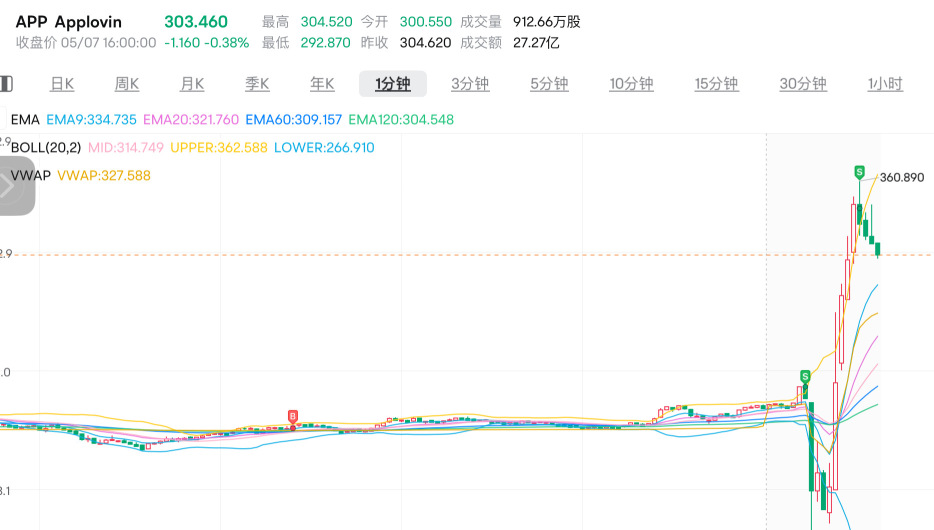Expand the gray side panel arrow
This screenshot has width=934, height=530.
17,186
